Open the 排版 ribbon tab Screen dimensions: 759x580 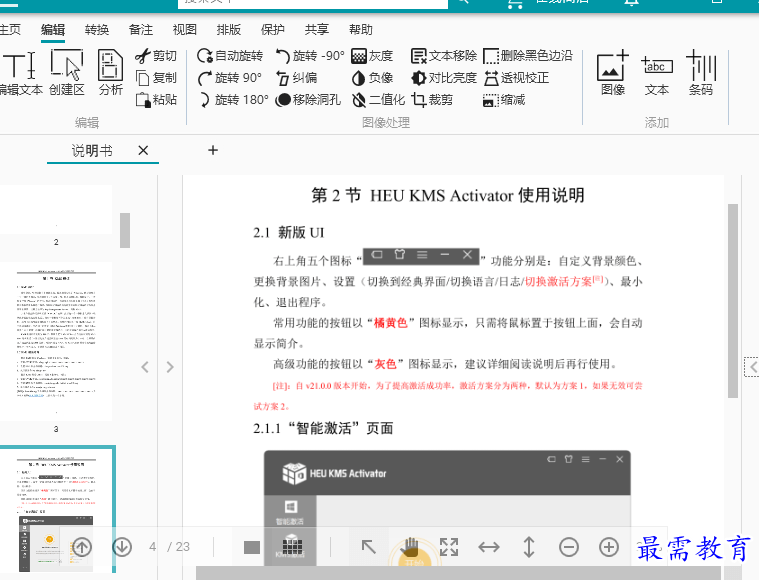[x=229, y=30]
